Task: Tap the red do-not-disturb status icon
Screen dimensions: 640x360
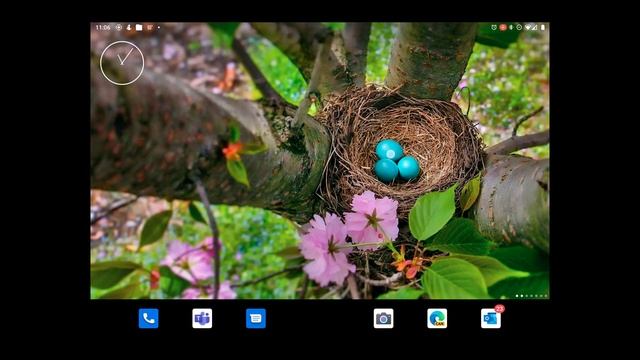Action: (x=503, y=27)
